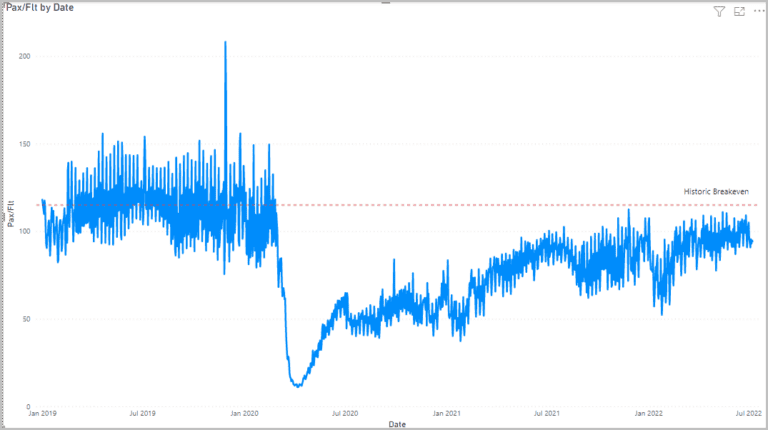The width and height of the screenshot is (768, 430).
Task: Click the Jul 2022 axis label
Action: click(748, 413)
